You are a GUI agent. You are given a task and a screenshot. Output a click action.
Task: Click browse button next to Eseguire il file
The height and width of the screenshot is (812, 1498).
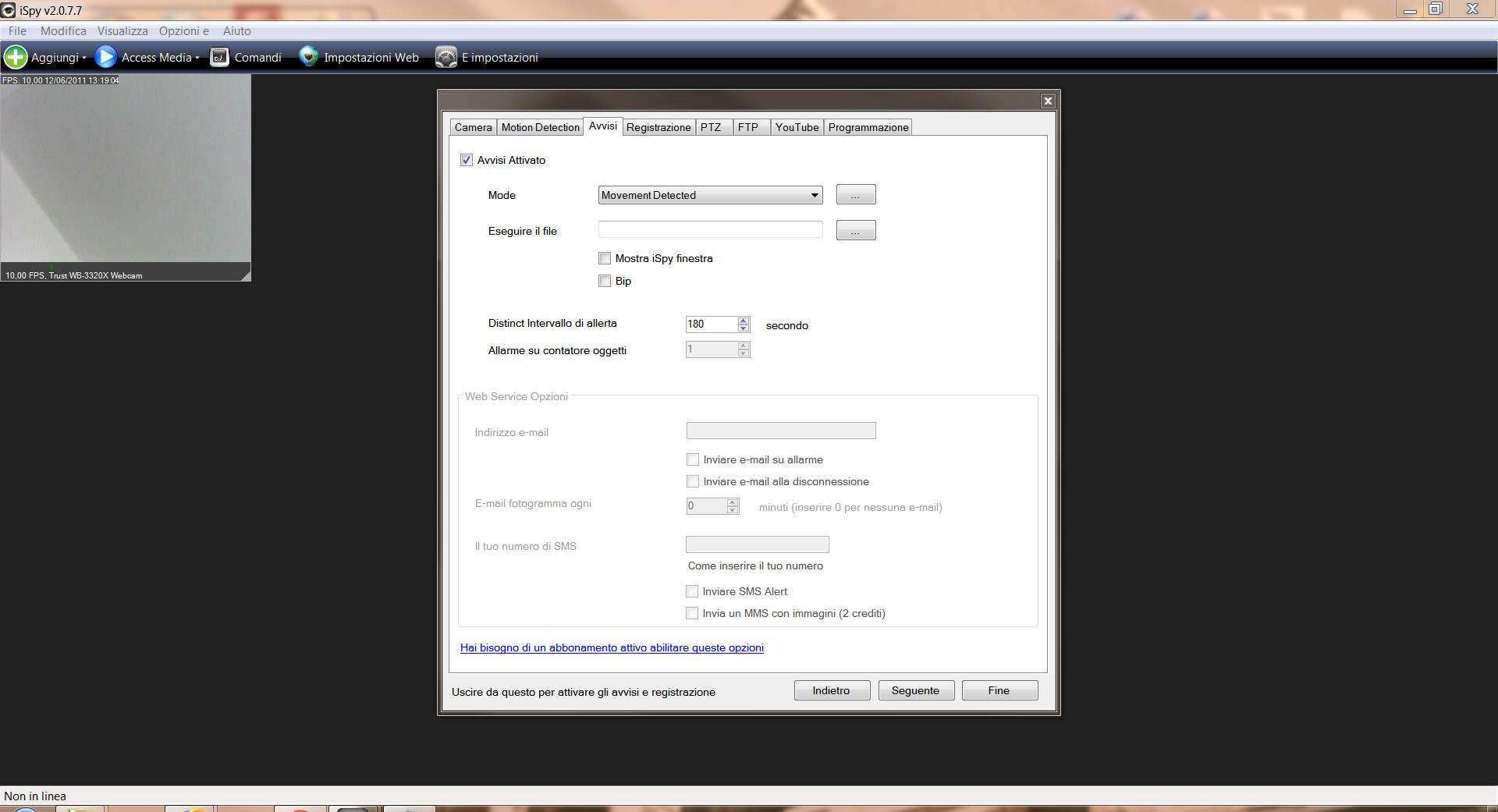coord(855,230)
